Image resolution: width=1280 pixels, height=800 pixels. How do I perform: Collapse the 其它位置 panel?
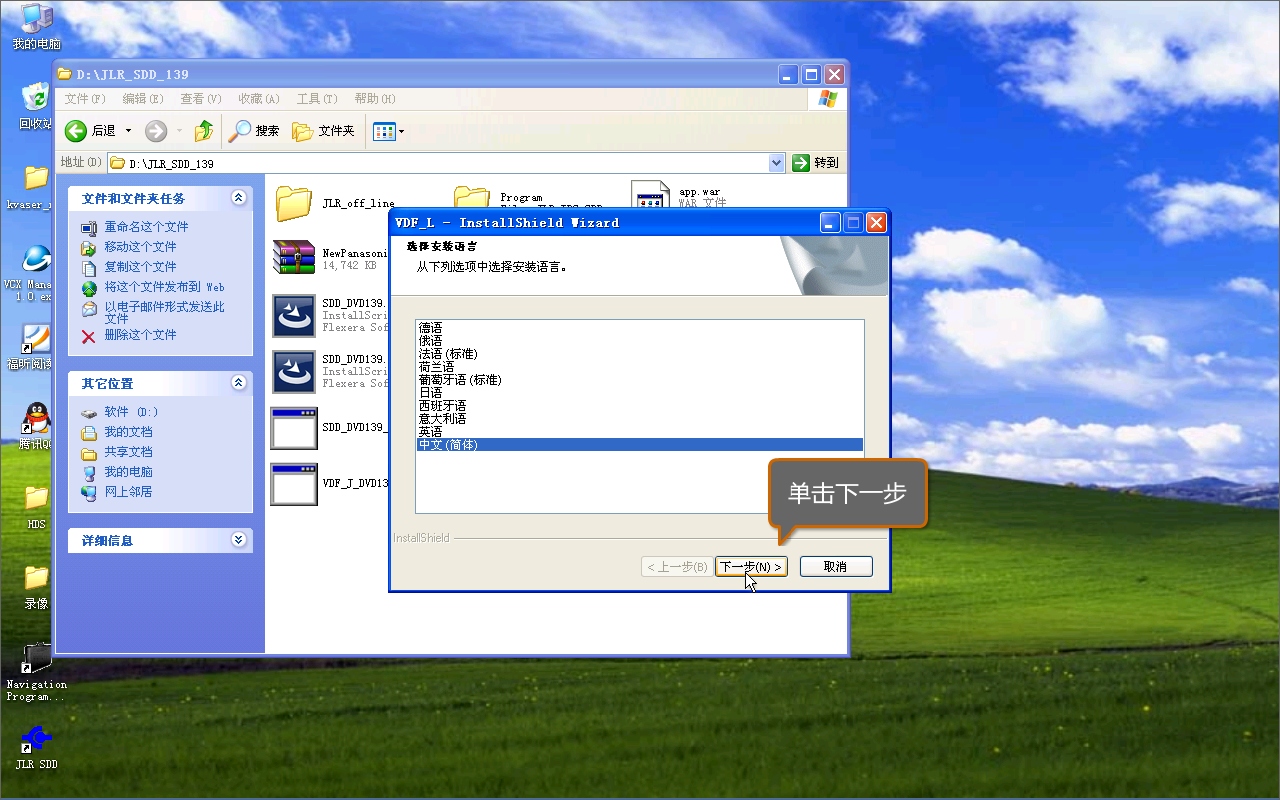(239, 383)
